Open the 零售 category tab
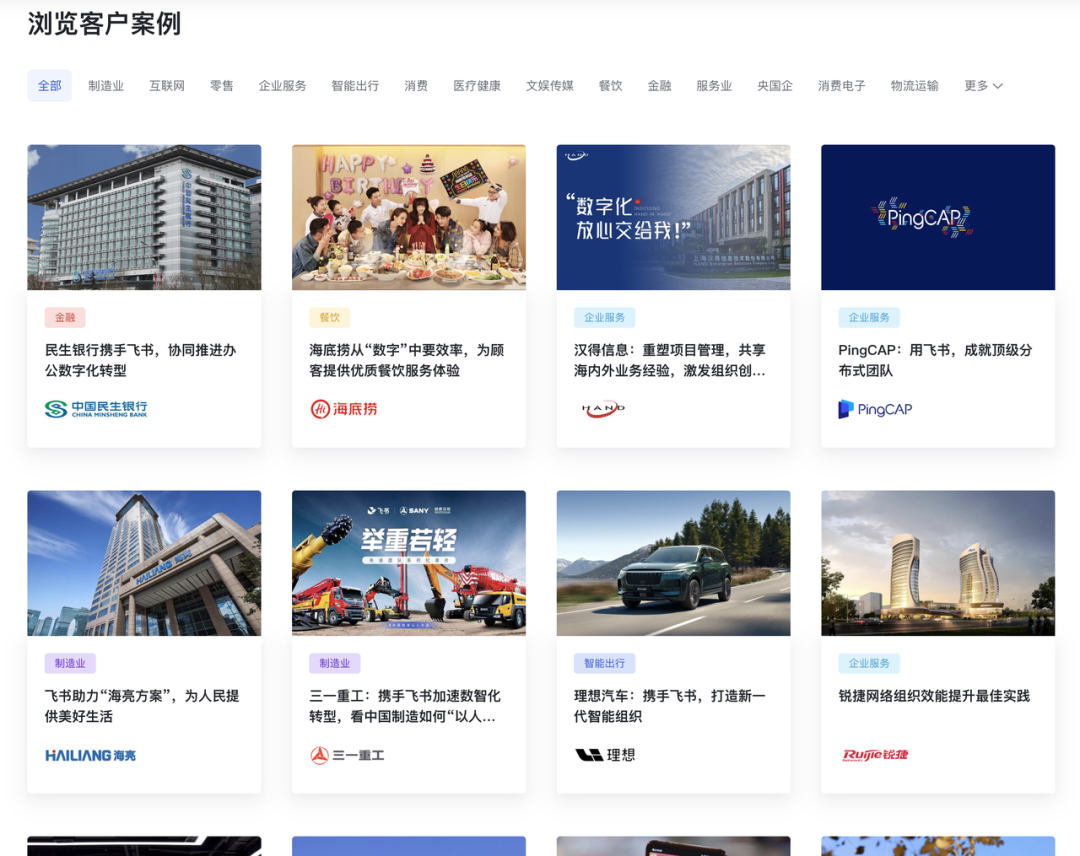The image size is (1080, 856). tap(222, 86)
